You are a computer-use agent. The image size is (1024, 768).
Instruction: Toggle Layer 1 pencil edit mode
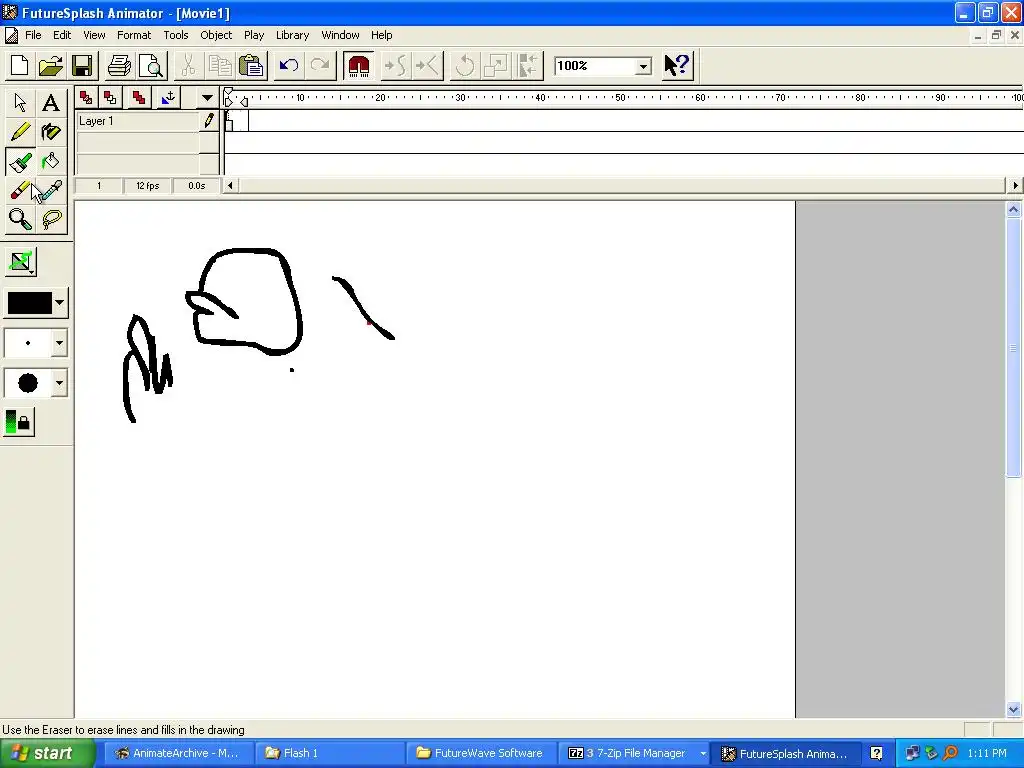pyautogui.click(x=209, y=121)
